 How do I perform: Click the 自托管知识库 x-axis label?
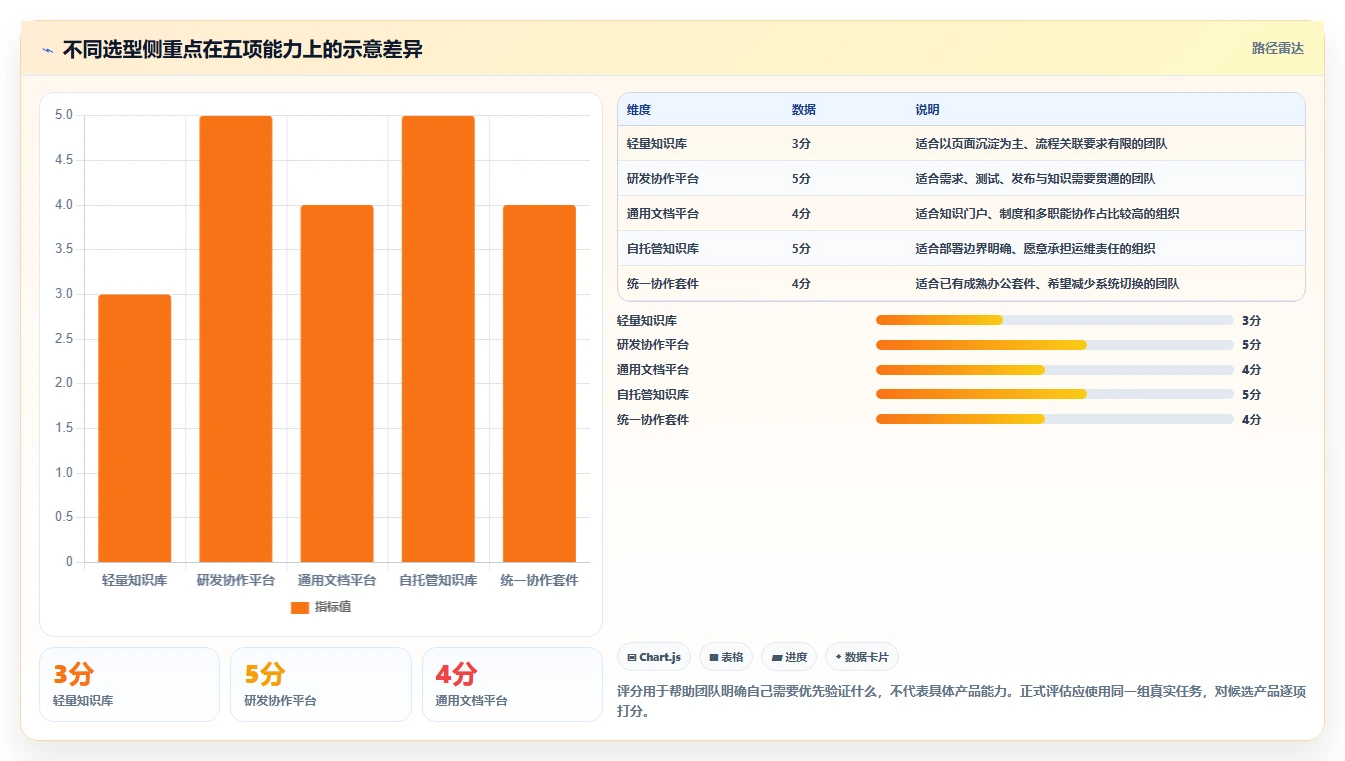(x=438, y=580)
